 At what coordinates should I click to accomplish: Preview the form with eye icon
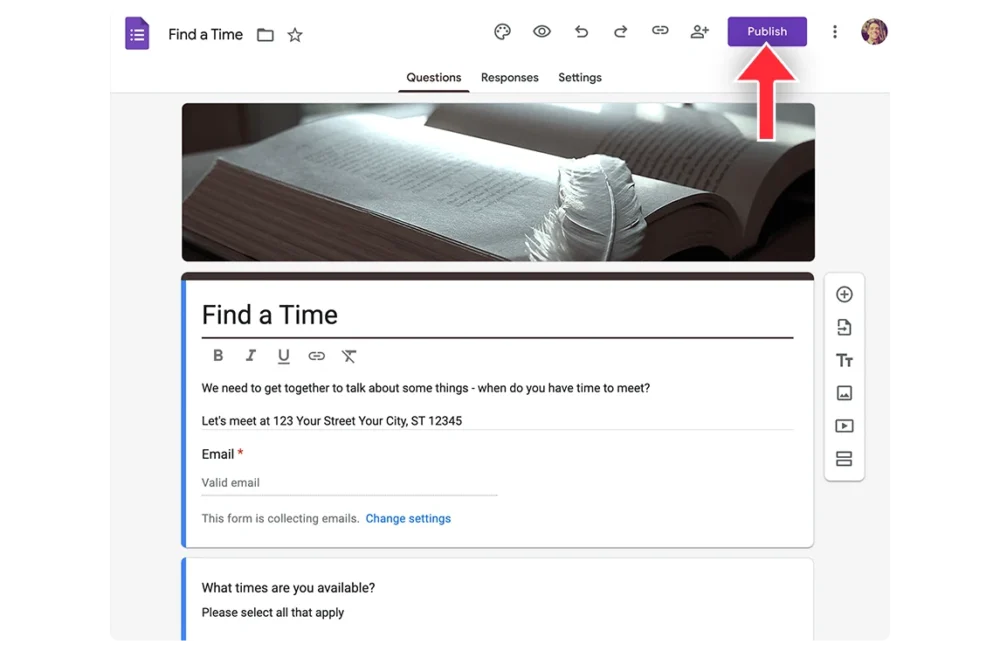click(x=541, y=32)
